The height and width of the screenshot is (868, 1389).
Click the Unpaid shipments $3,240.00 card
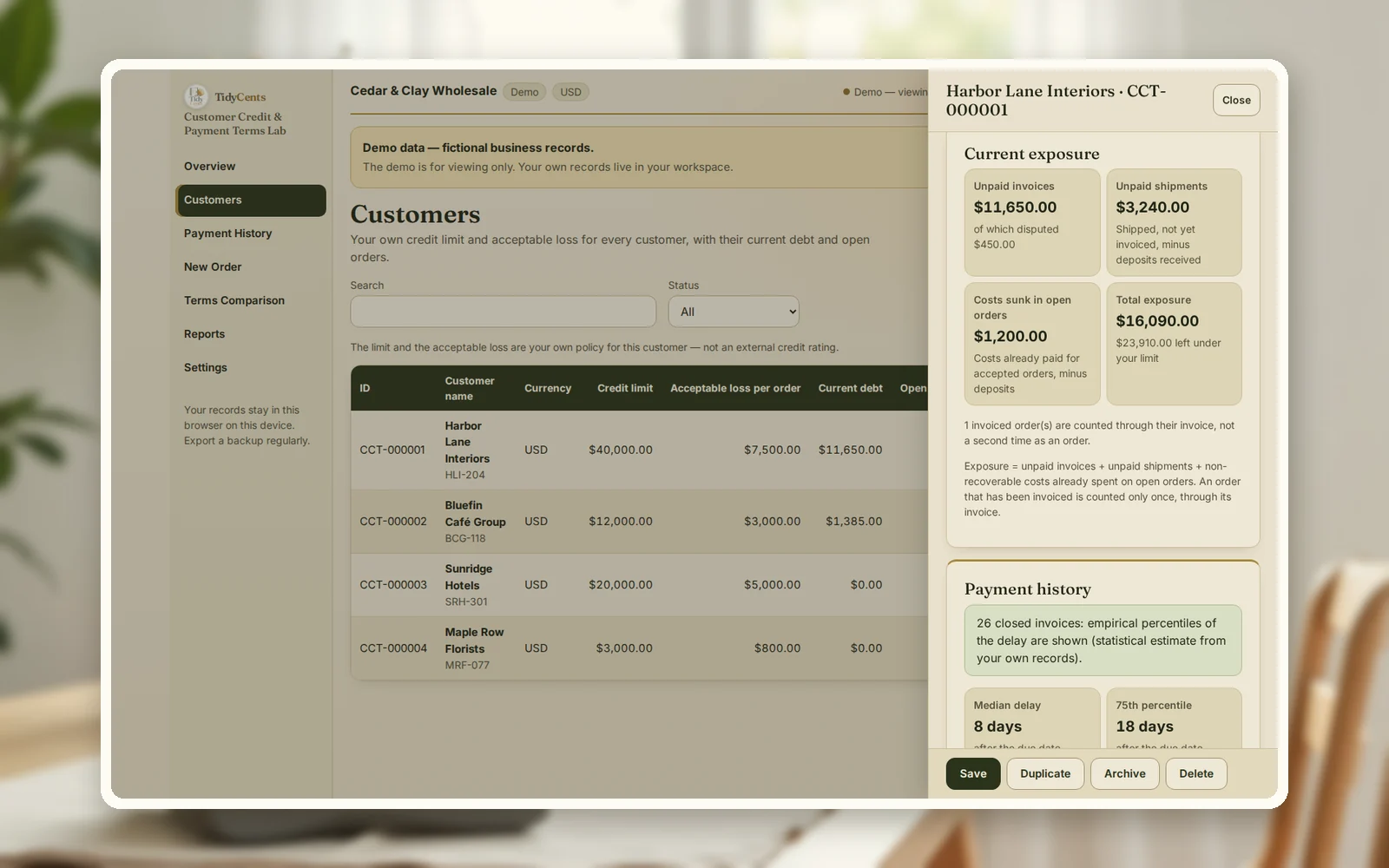1174,223
